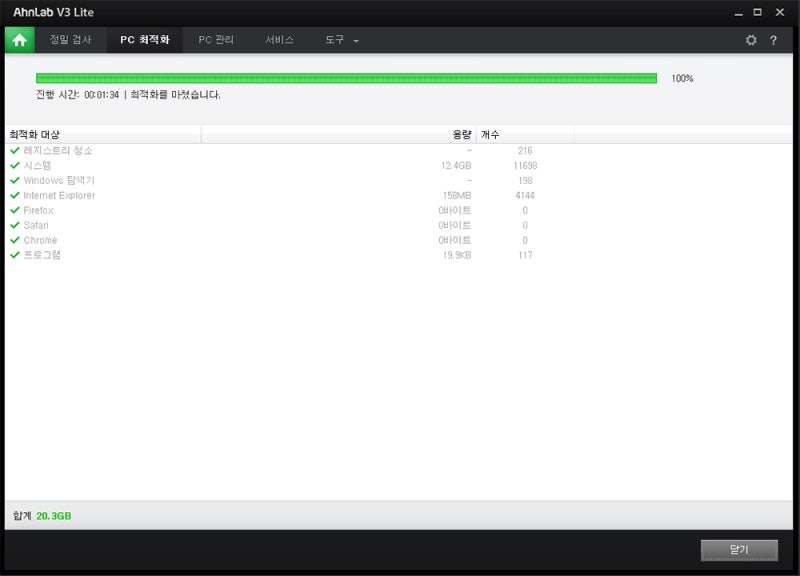
Task: Click the AhnLab V3 Lite window title
Action: tap(54, 12)
